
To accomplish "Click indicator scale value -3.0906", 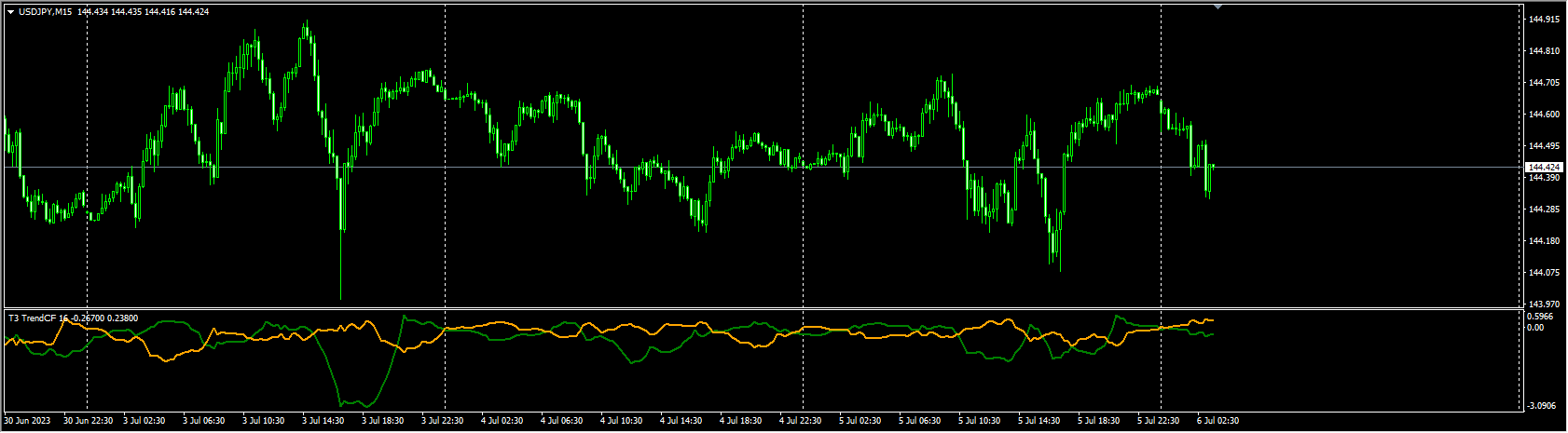I will [1542, 405].
